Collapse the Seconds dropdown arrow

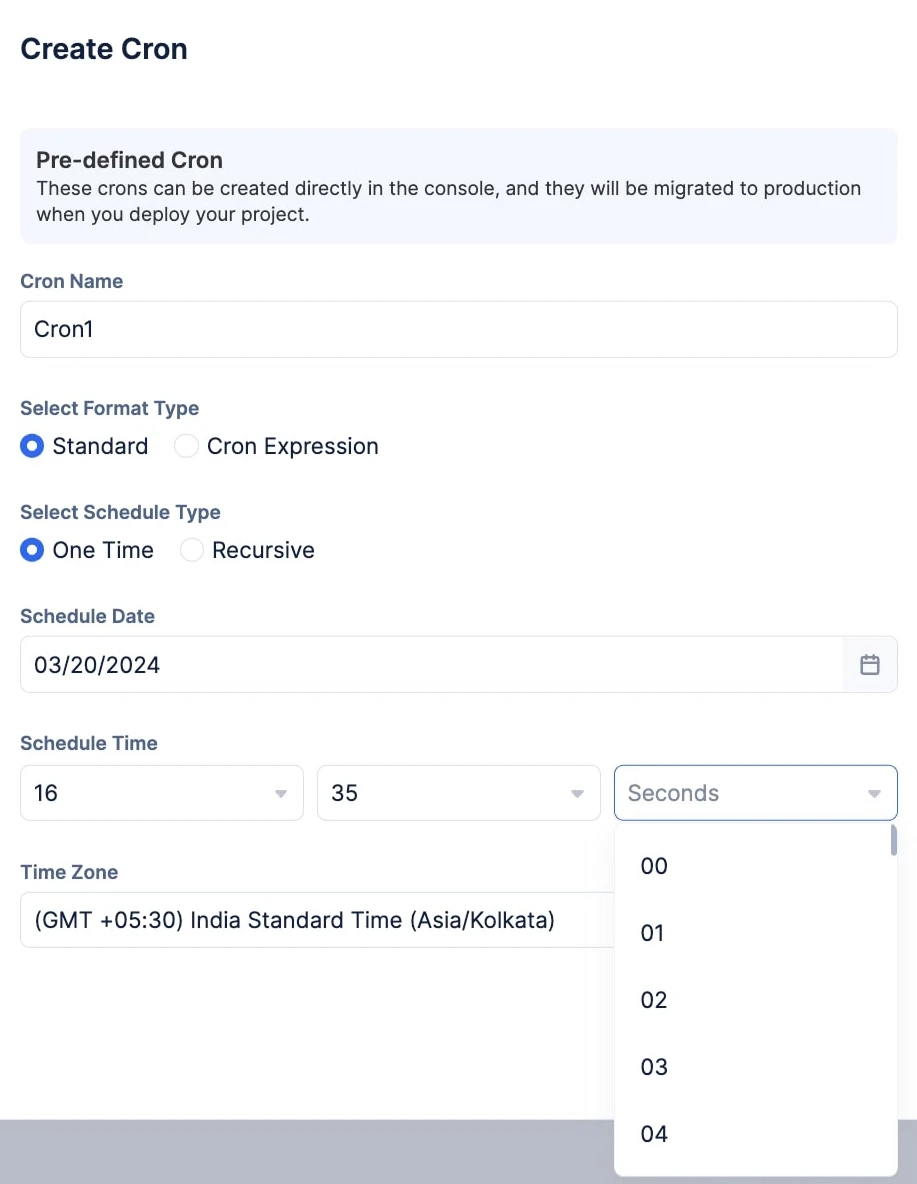point(874,794)
